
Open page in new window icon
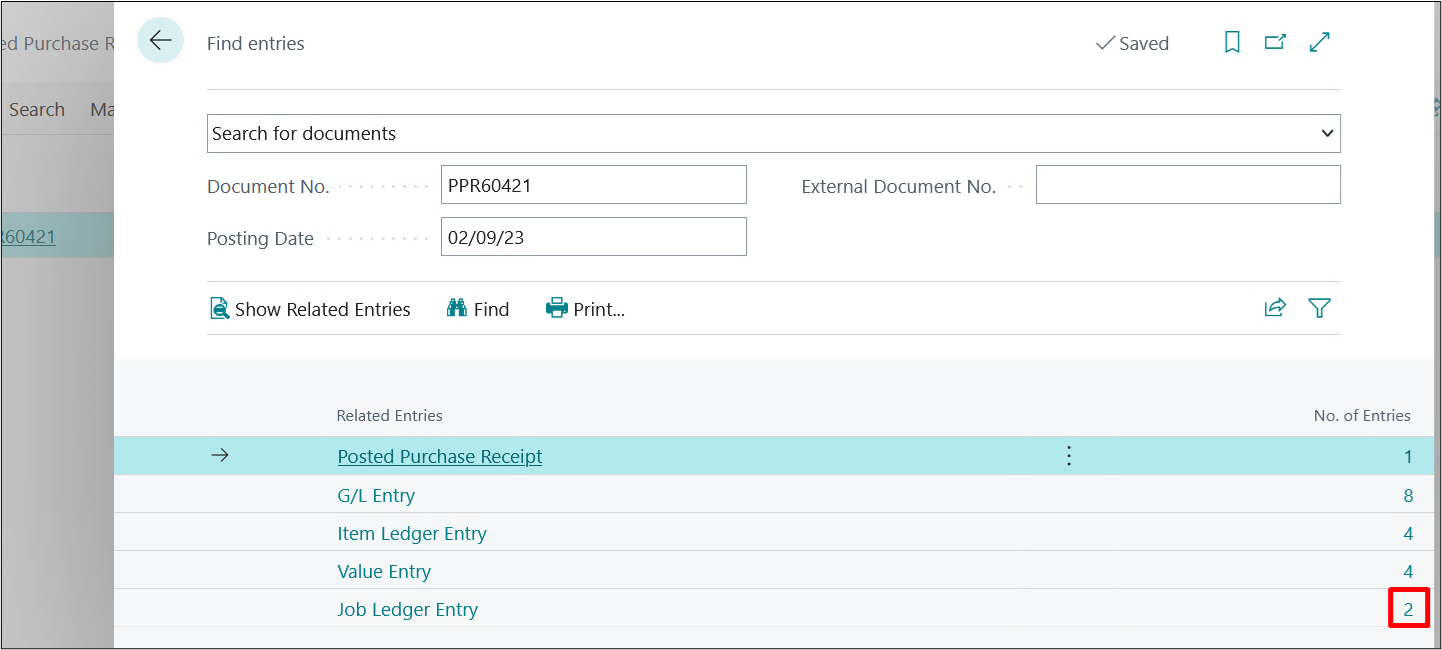tap(1275, 42)
